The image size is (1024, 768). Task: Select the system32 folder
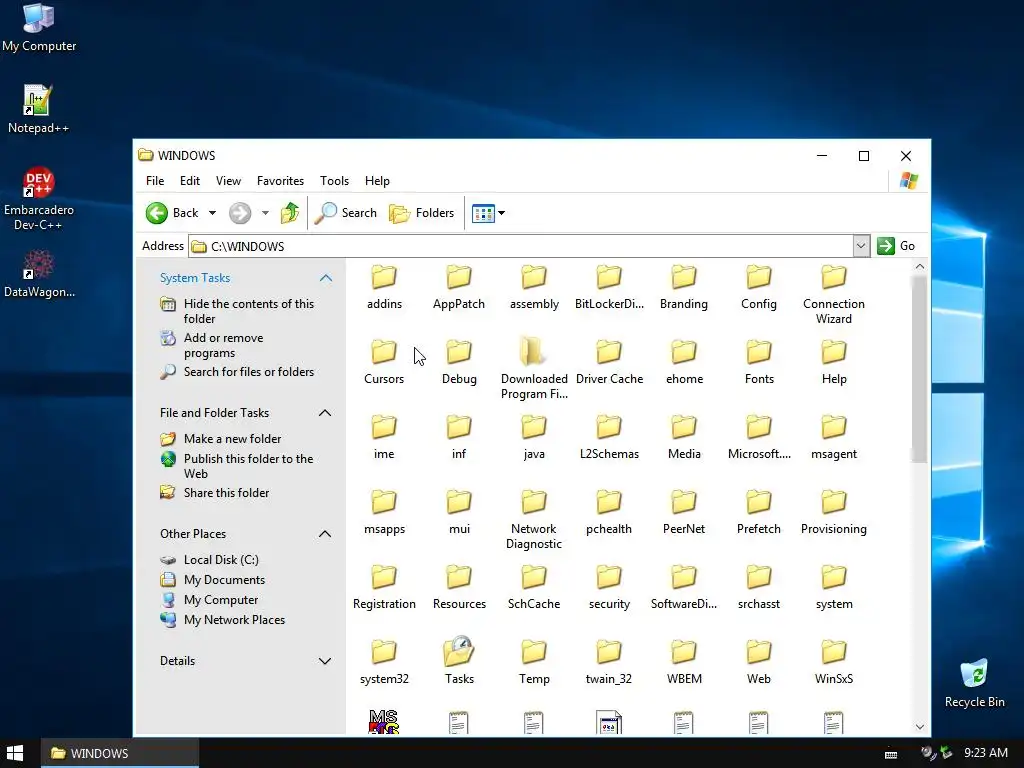click(384, 662)
